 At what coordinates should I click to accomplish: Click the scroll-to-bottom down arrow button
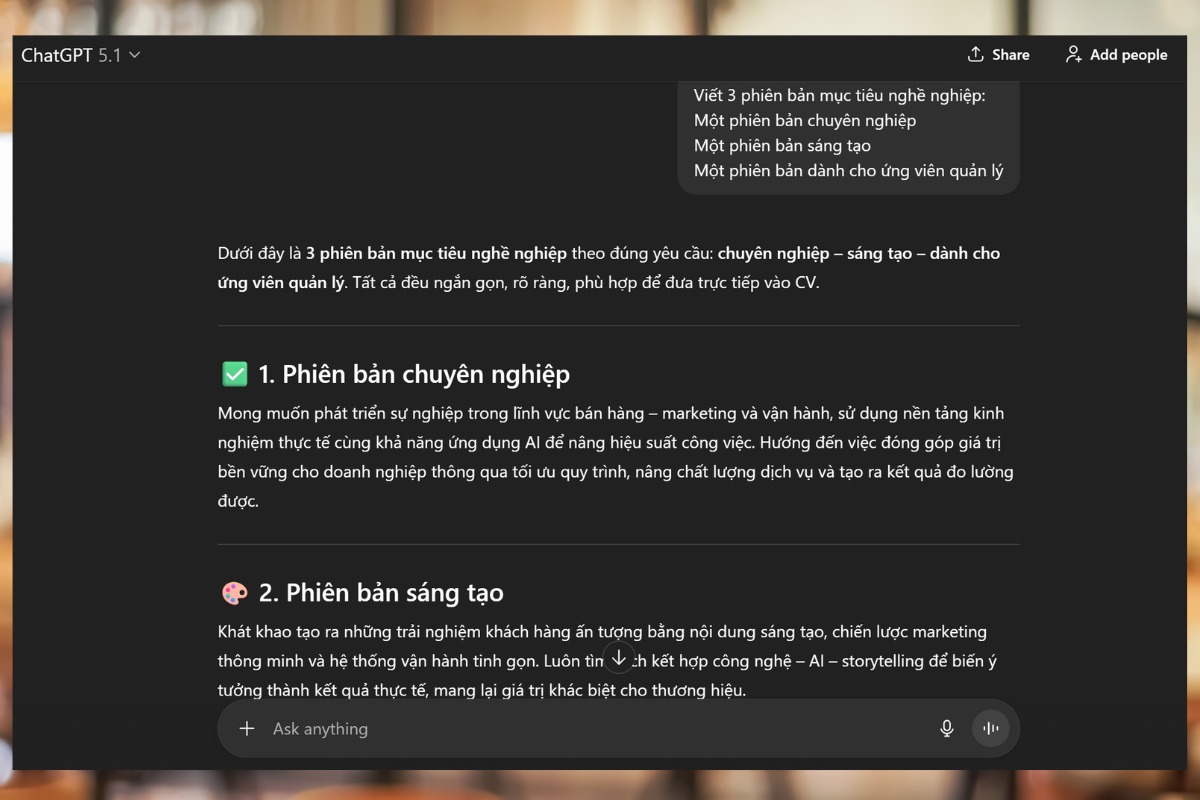click(619, 658)
